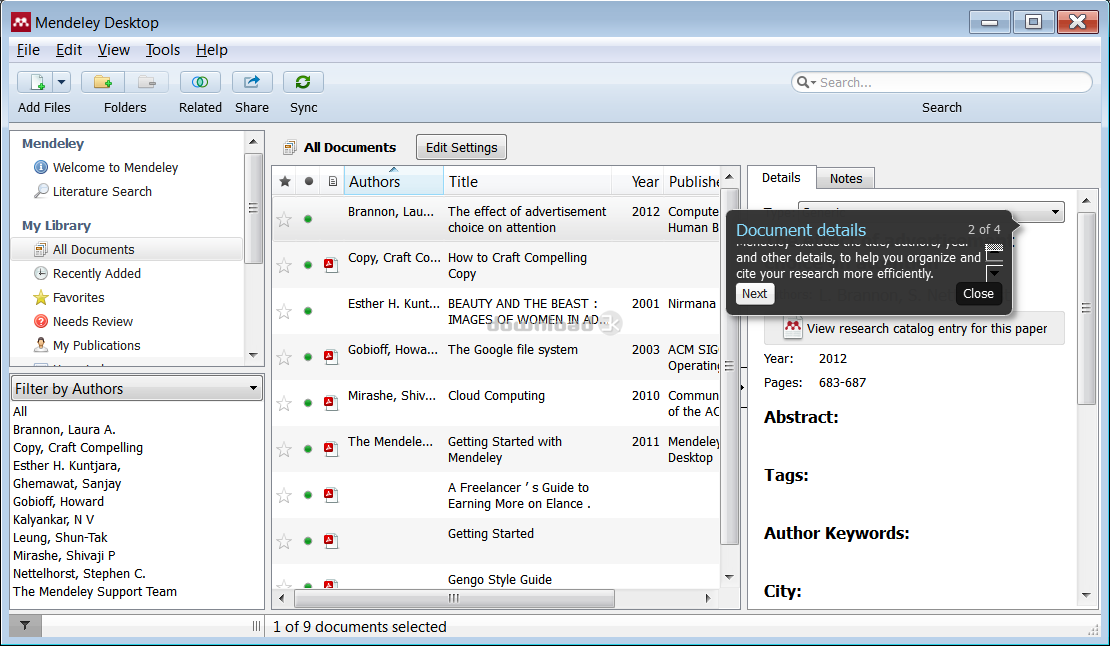Screen dimensions: 1110x646
Task: Create a new folder with Folders icon
Action: tap(103, 82)
